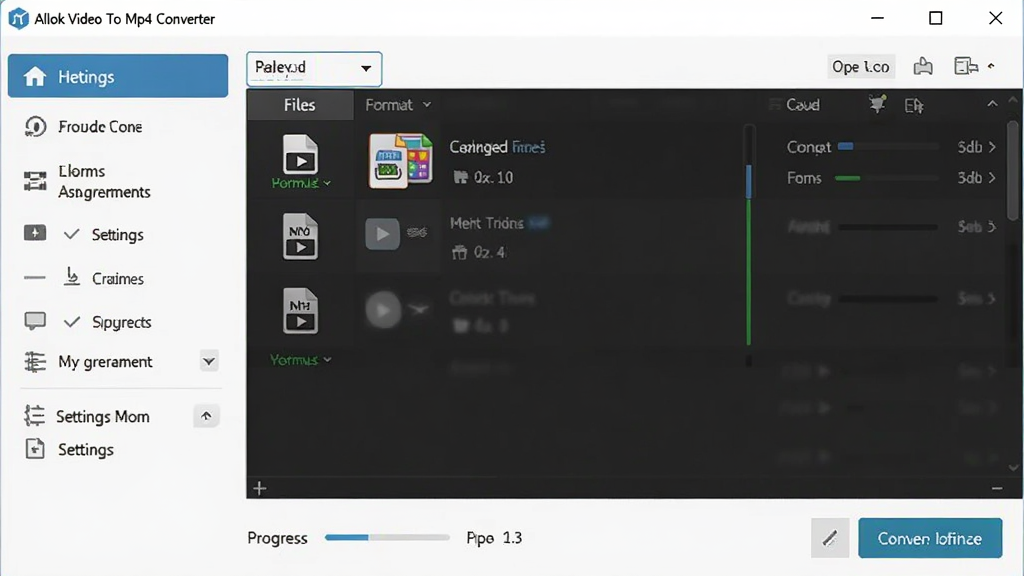Open the device layout icon in toolbar
Screen dimensions: 1024x576
point(966,66)
